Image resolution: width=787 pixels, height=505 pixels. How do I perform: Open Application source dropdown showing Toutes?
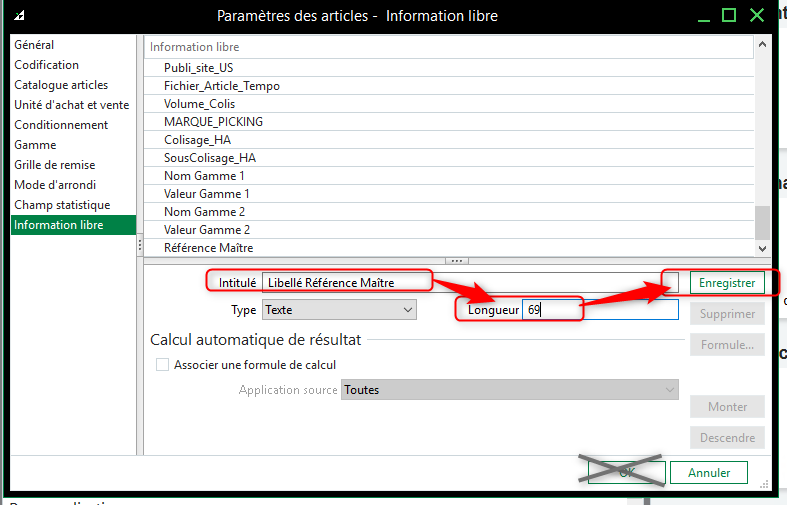[510, 390]
